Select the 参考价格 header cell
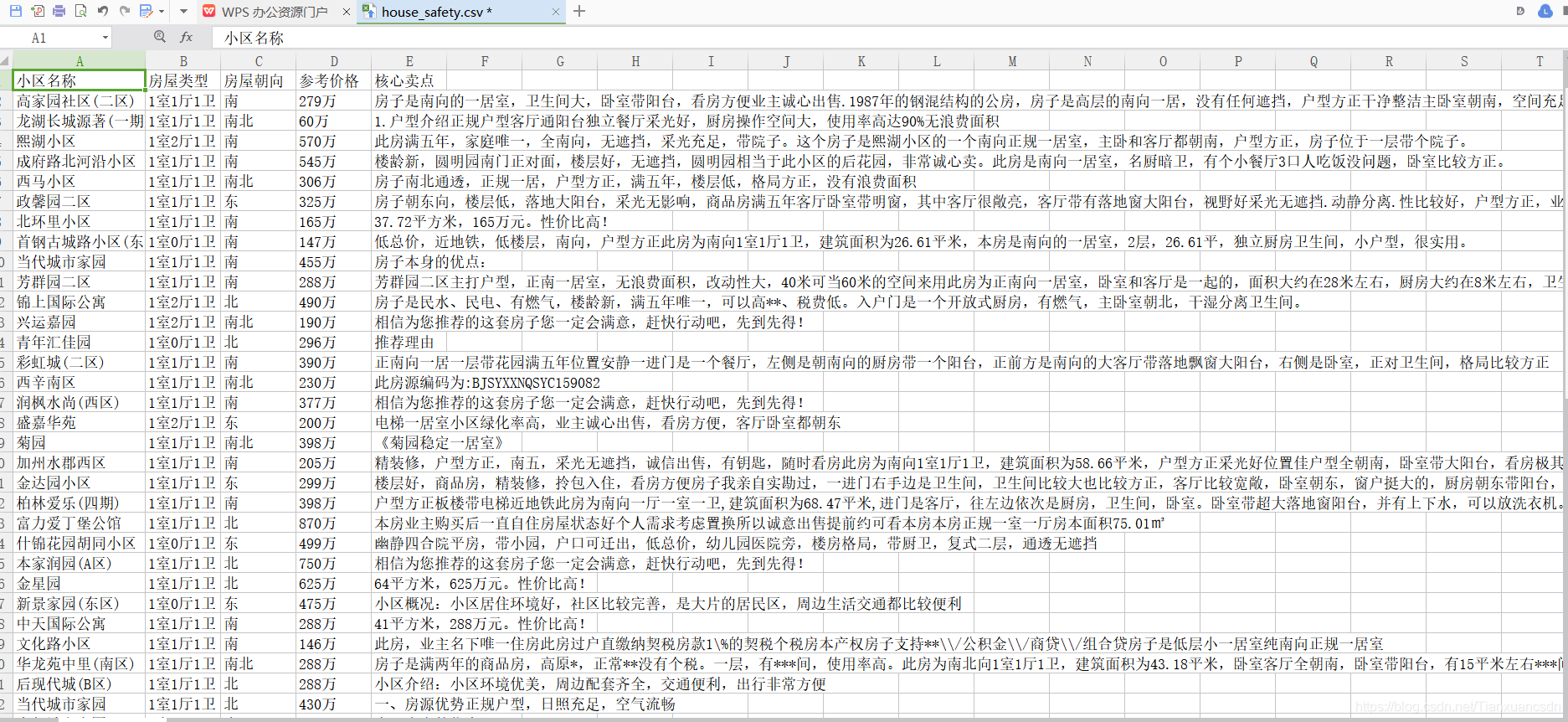The image size is (1568, 722). tap(333, 80)
